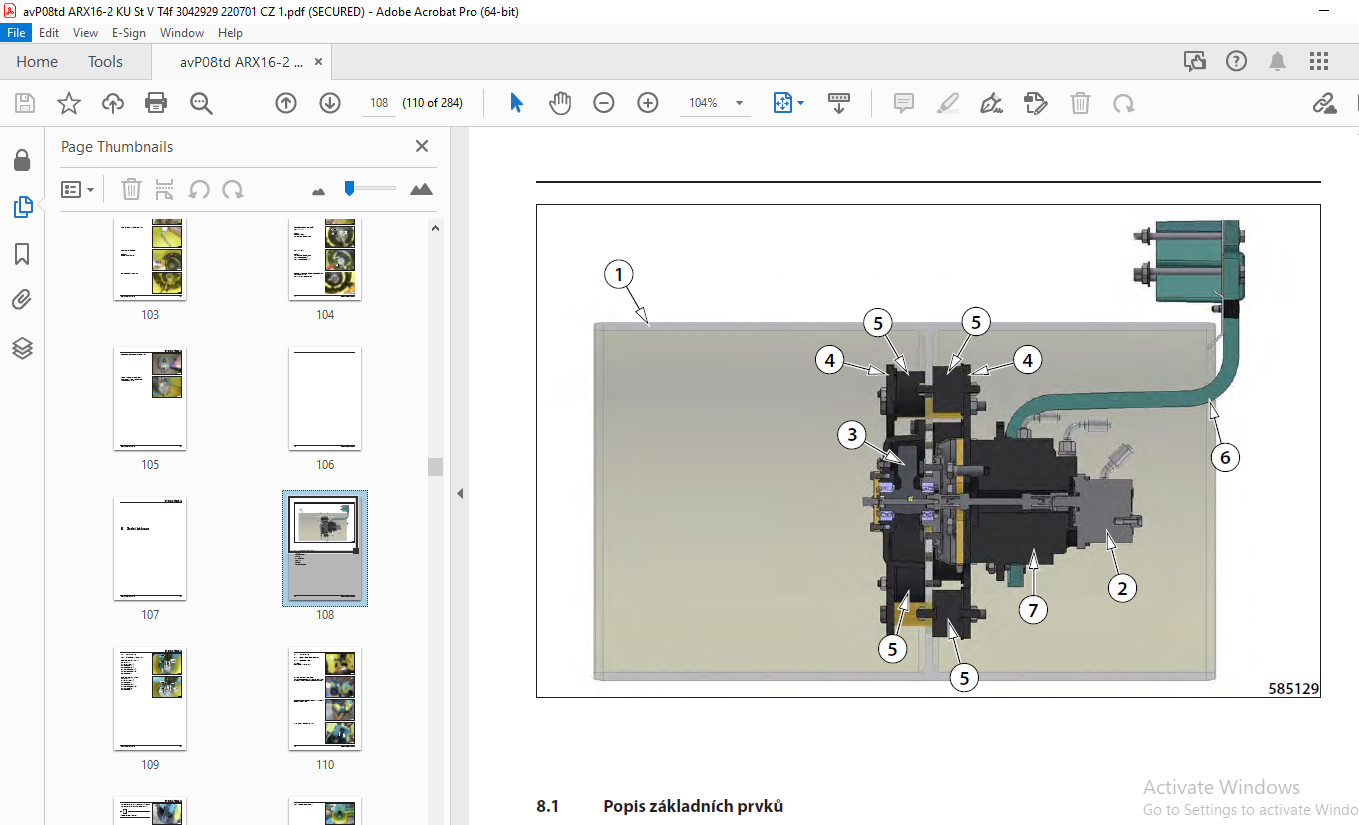
Task: Select page 107 thumbnail
Action: tap(150, 549)
